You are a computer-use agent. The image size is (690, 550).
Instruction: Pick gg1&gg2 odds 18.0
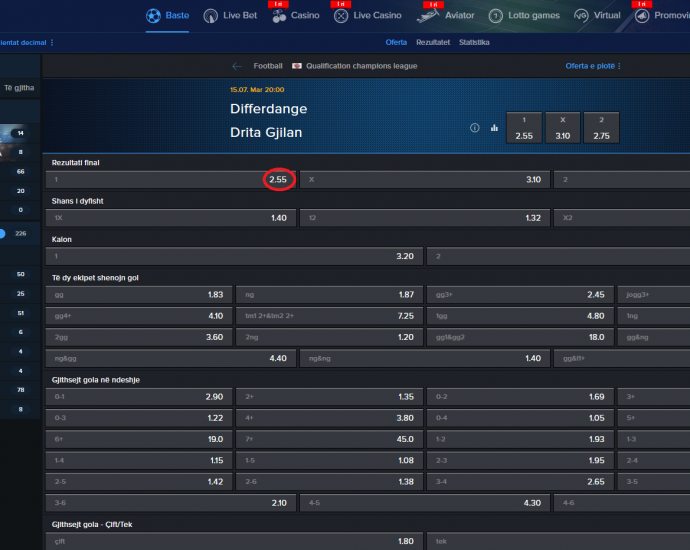(x=520, y=337)
